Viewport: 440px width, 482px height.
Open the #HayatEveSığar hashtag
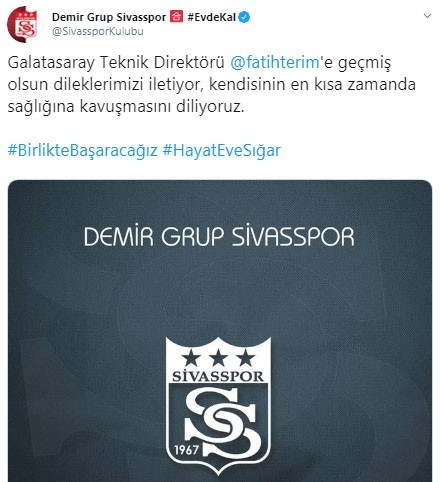[222, 150]
